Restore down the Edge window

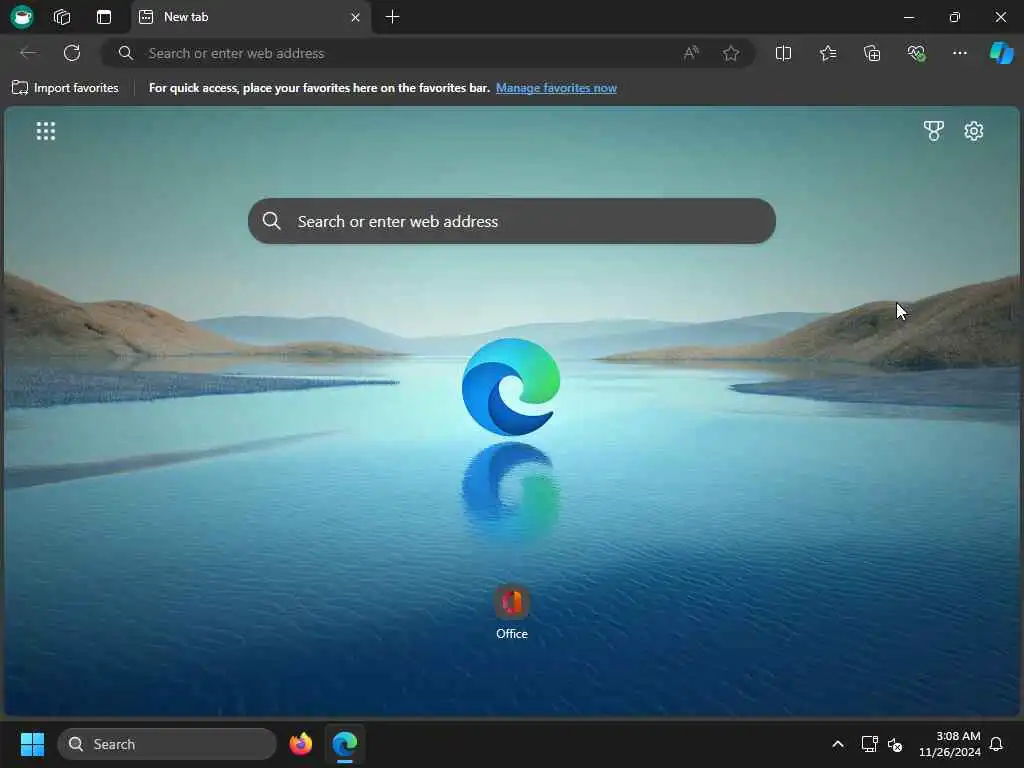(954, 17)
